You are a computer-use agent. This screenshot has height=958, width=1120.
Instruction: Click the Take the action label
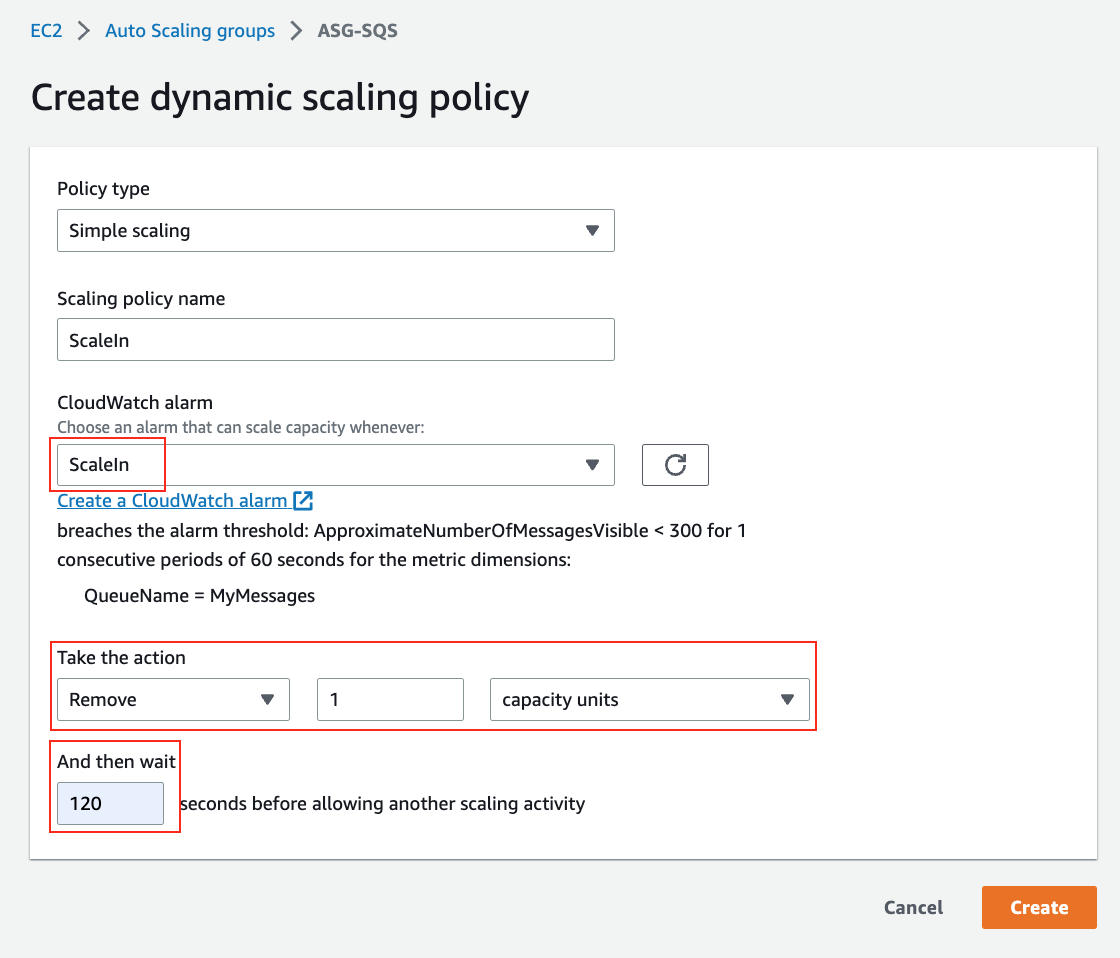[x=121, y=658]
